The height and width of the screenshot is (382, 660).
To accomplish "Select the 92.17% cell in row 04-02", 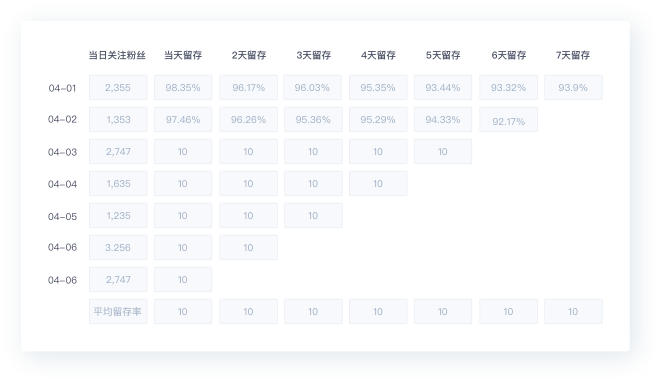I will 508,119.
